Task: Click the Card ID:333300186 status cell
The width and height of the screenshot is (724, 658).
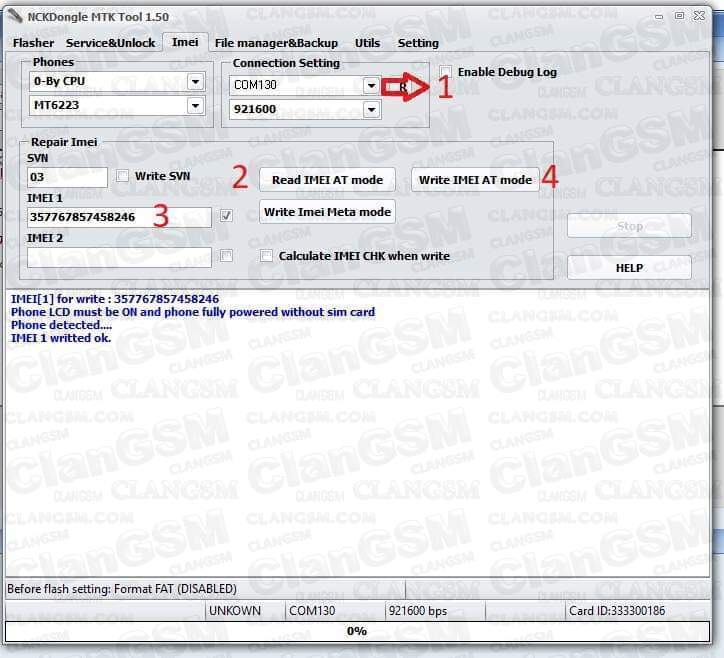Action: coord(637,611)
